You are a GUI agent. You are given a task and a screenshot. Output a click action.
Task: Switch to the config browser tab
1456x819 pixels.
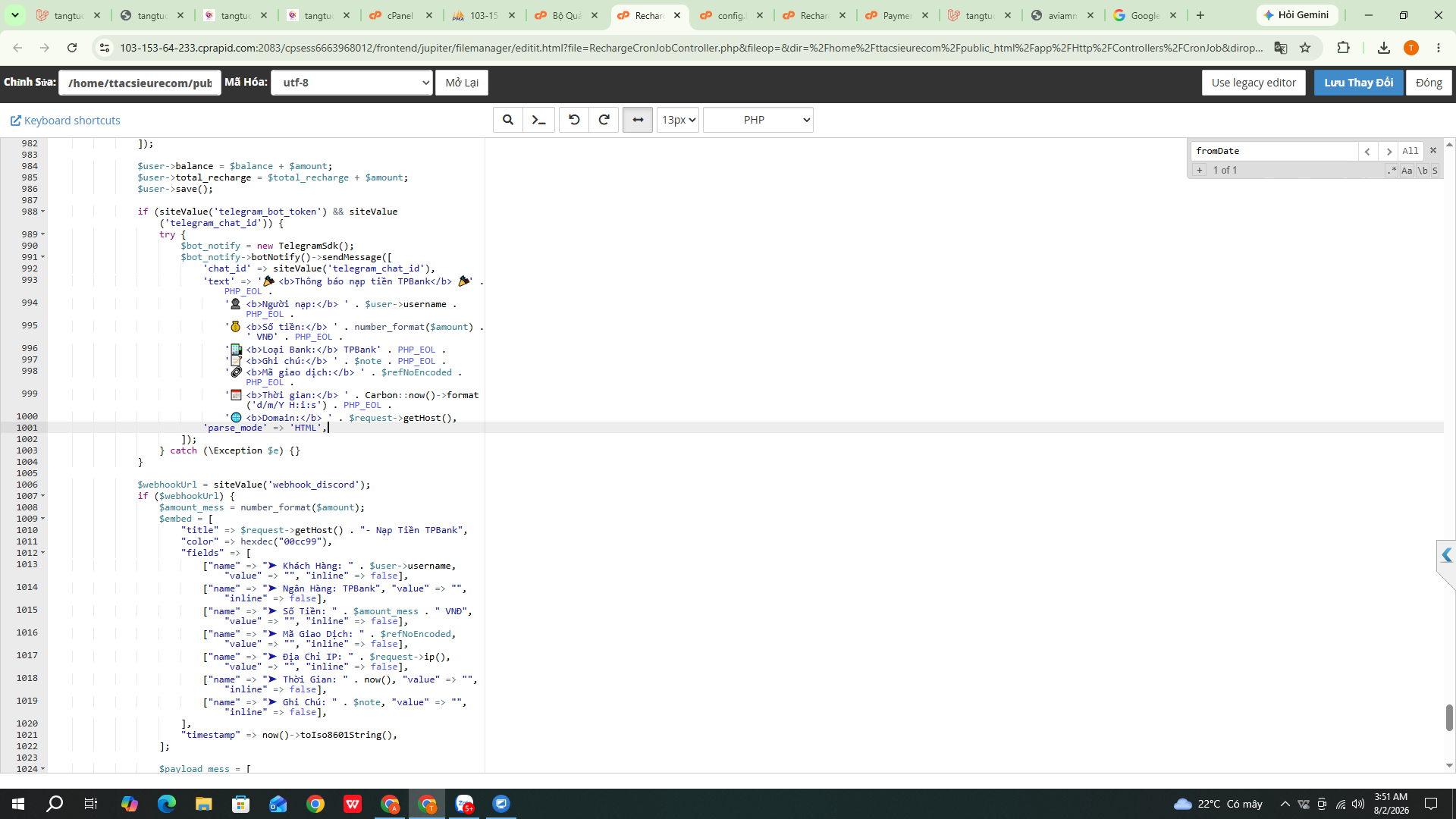click(731, 15)
